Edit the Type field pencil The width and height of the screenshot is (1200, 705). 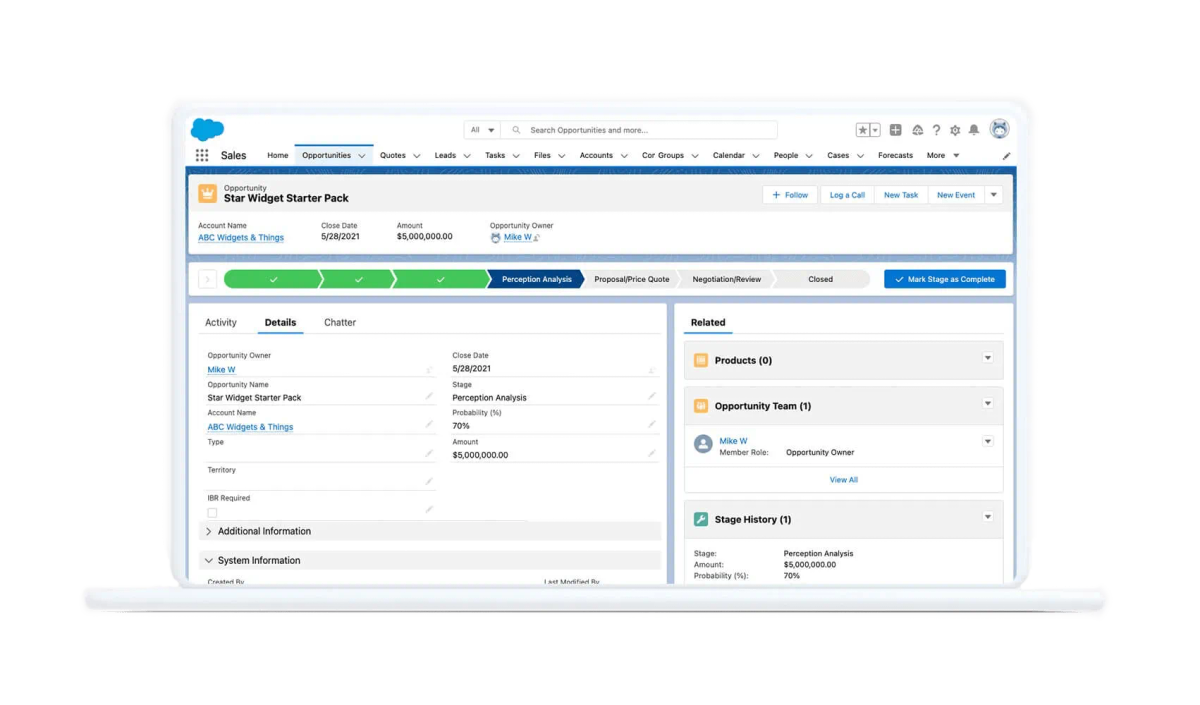point(429,453)
